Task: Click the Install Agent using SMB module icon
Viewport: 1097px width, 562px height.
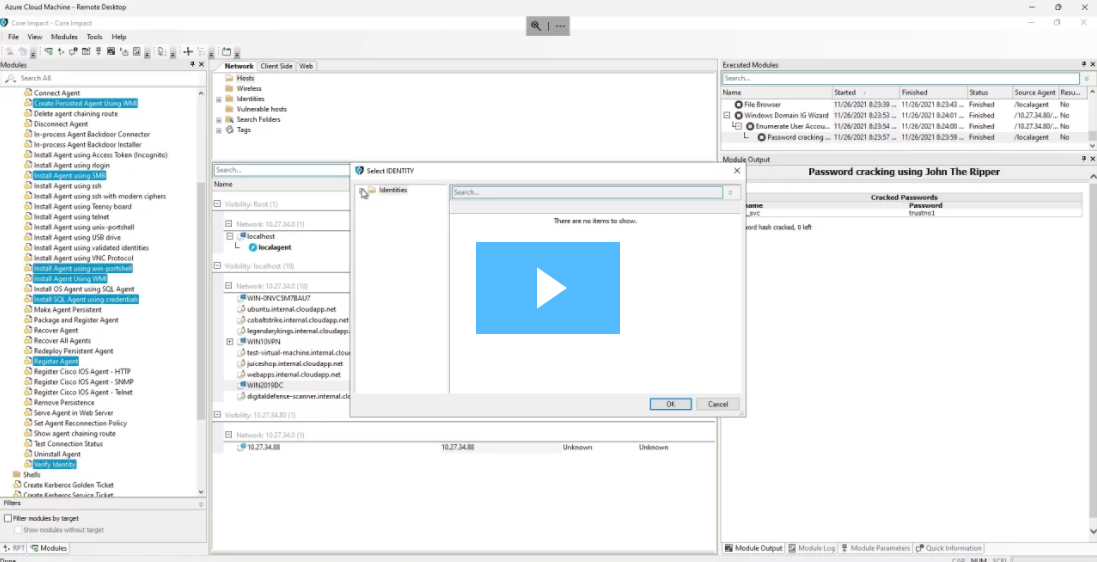Action: pyautogui.click(x=28, y=175)
